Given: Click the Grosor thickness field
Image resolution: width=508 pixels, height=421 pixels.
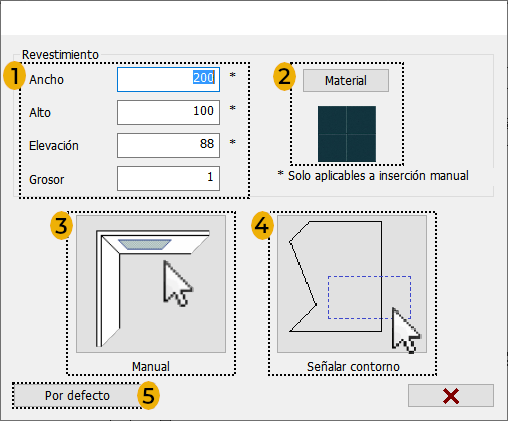Looking at the screenshot, I should point(168,178).
